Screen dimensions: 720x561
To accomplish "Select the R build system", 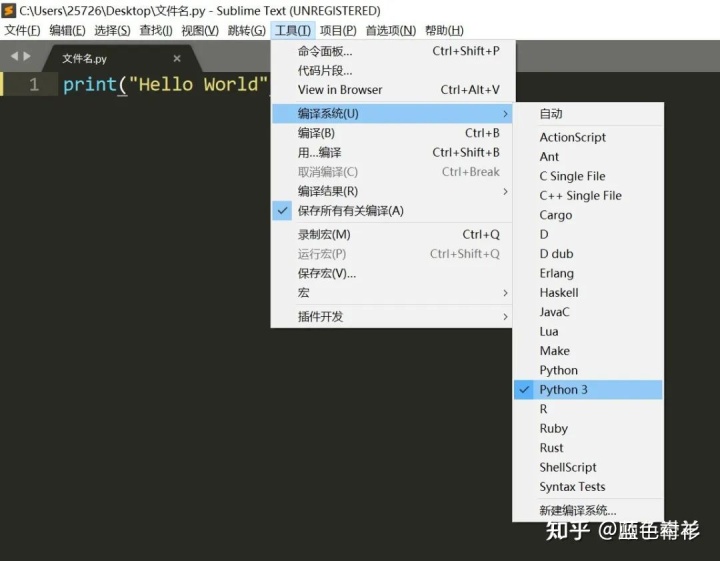I will (x=588, y=409).
